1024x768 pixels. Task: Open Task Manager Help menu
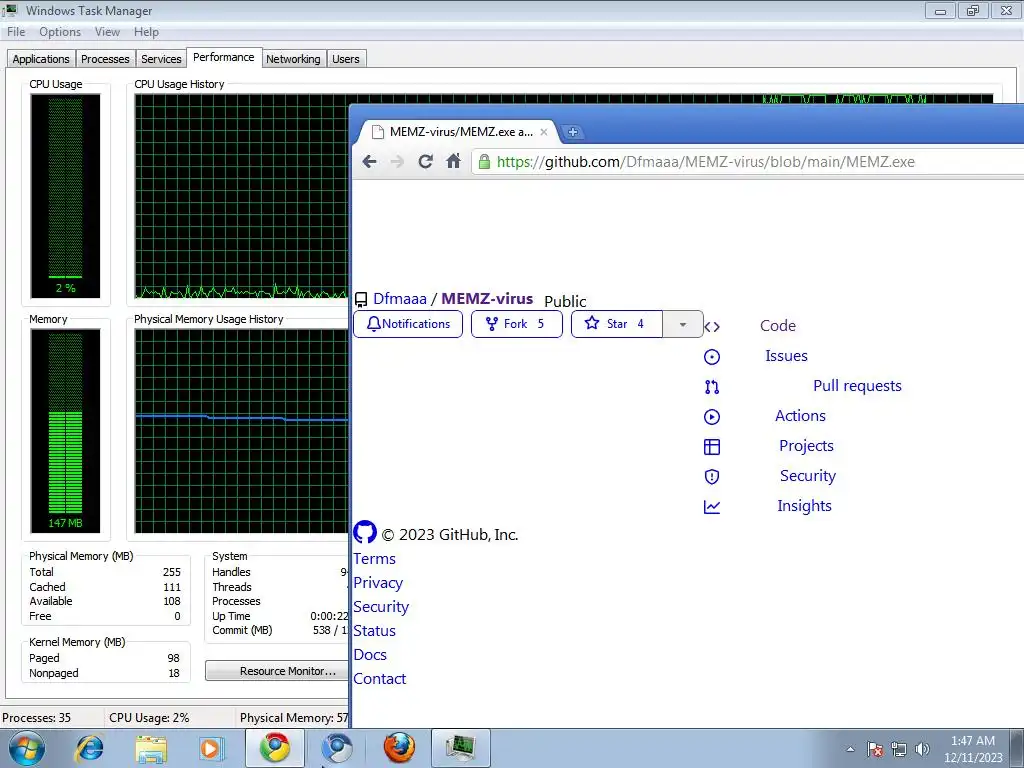[146, 32]
